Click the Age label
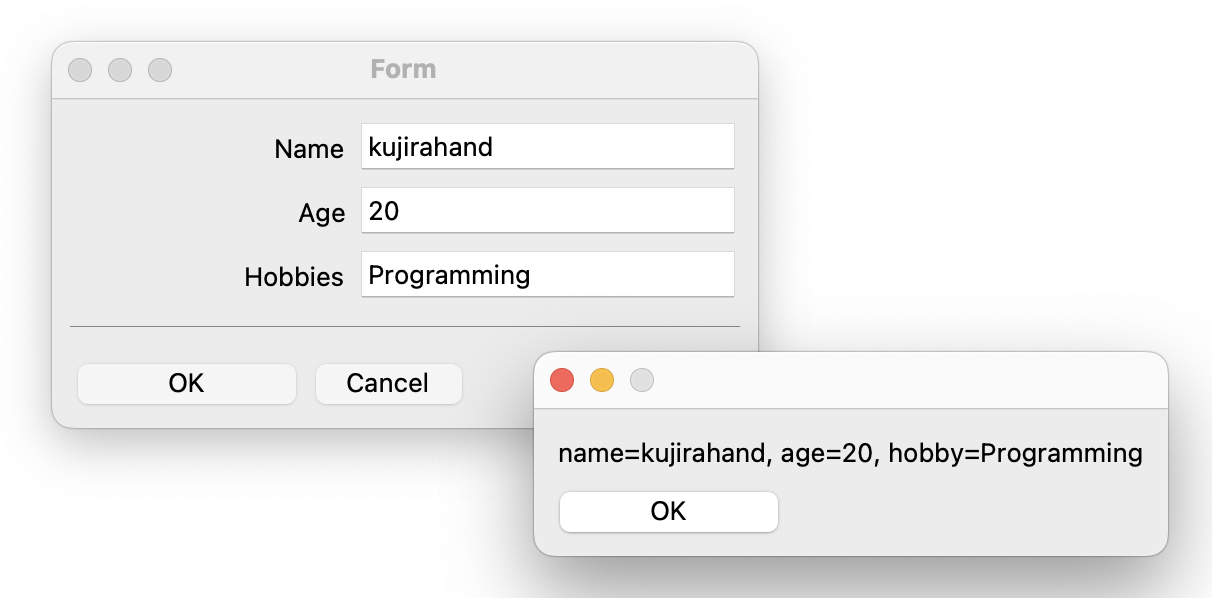This screenshot has width=1212, height=598. point(321,213)
